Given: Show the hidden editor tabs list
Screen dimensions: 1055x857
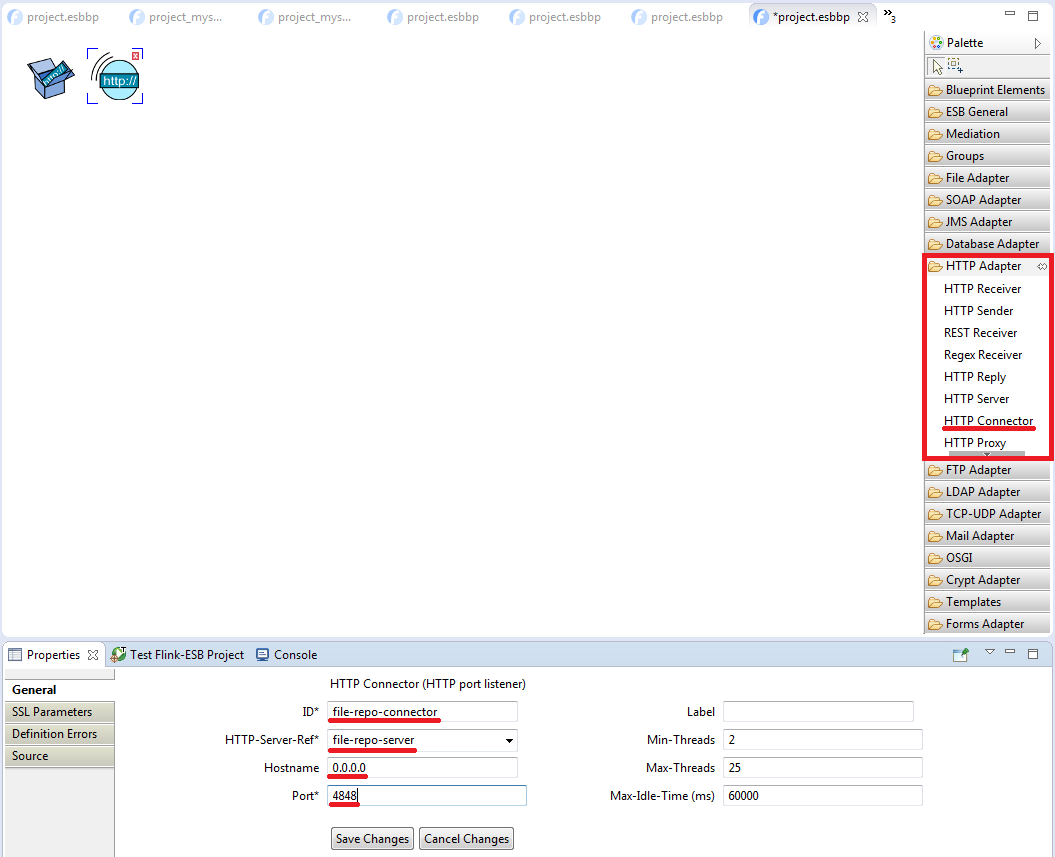Looking at the screenshot, I should coord(889,16).
